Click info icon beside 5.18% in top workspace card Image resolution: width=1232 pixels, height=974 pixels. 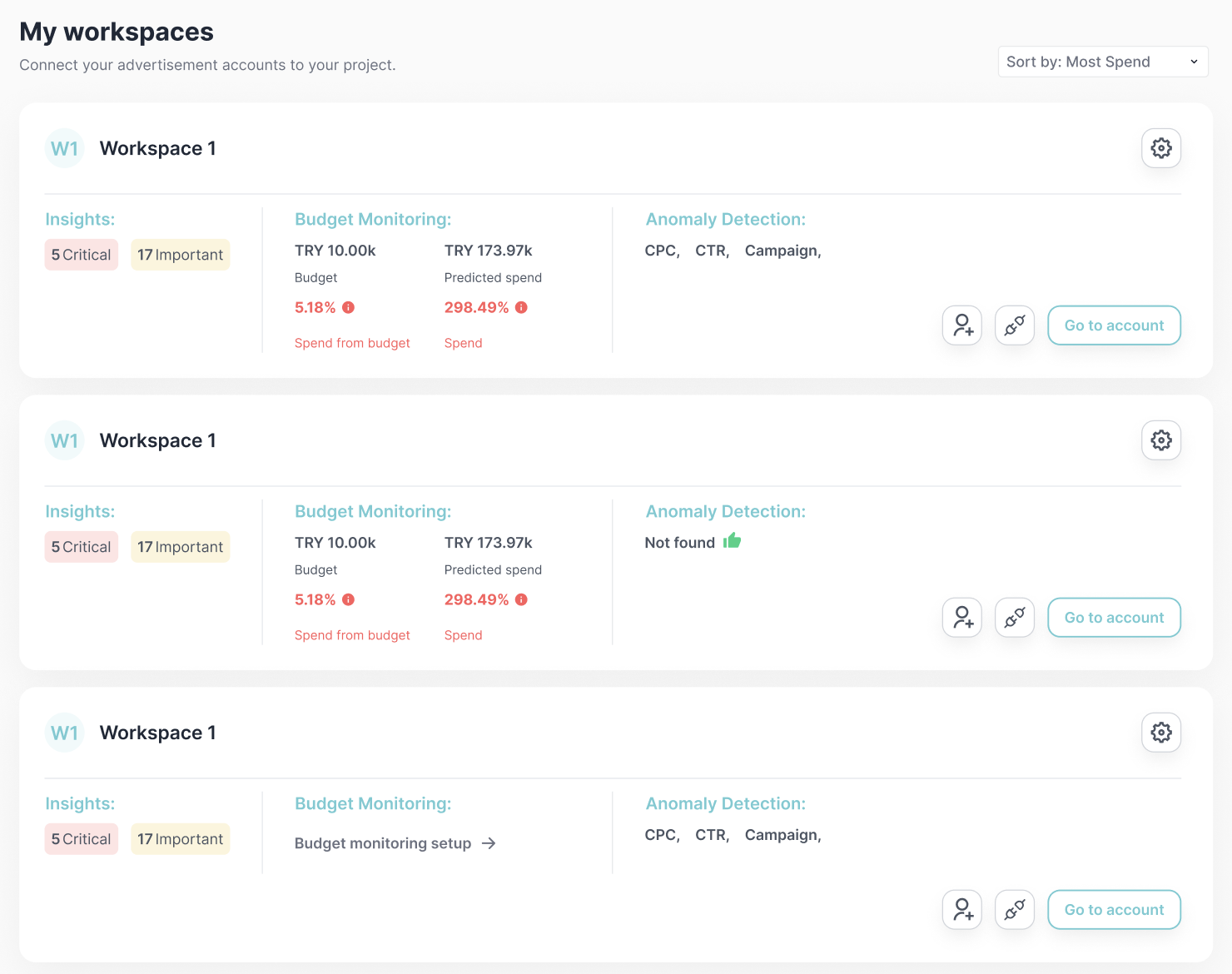(349, 307)
